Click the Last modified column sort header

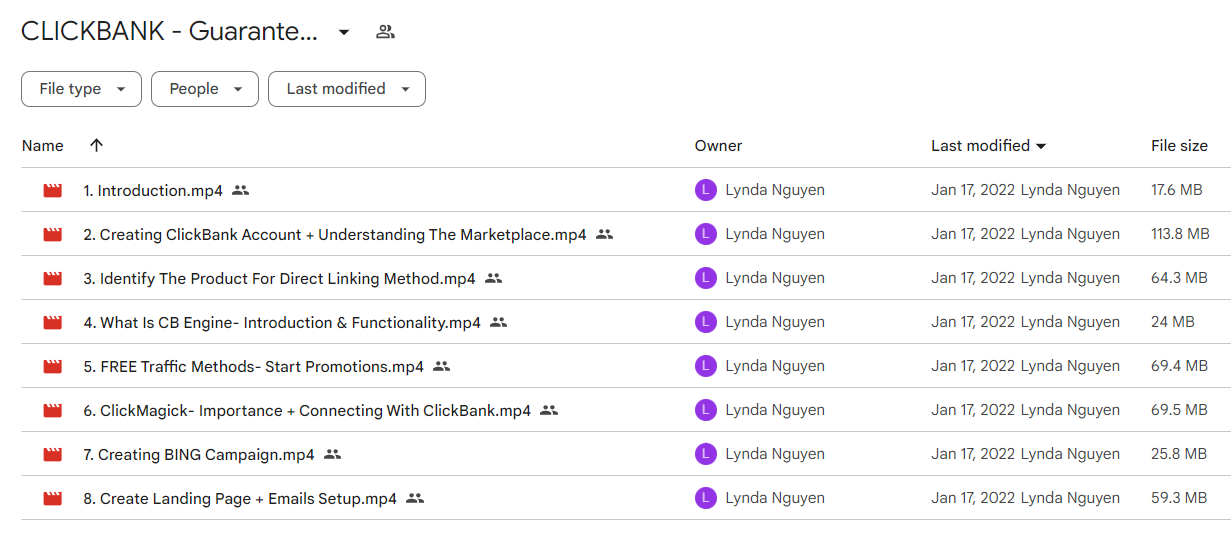coord(989,146)
